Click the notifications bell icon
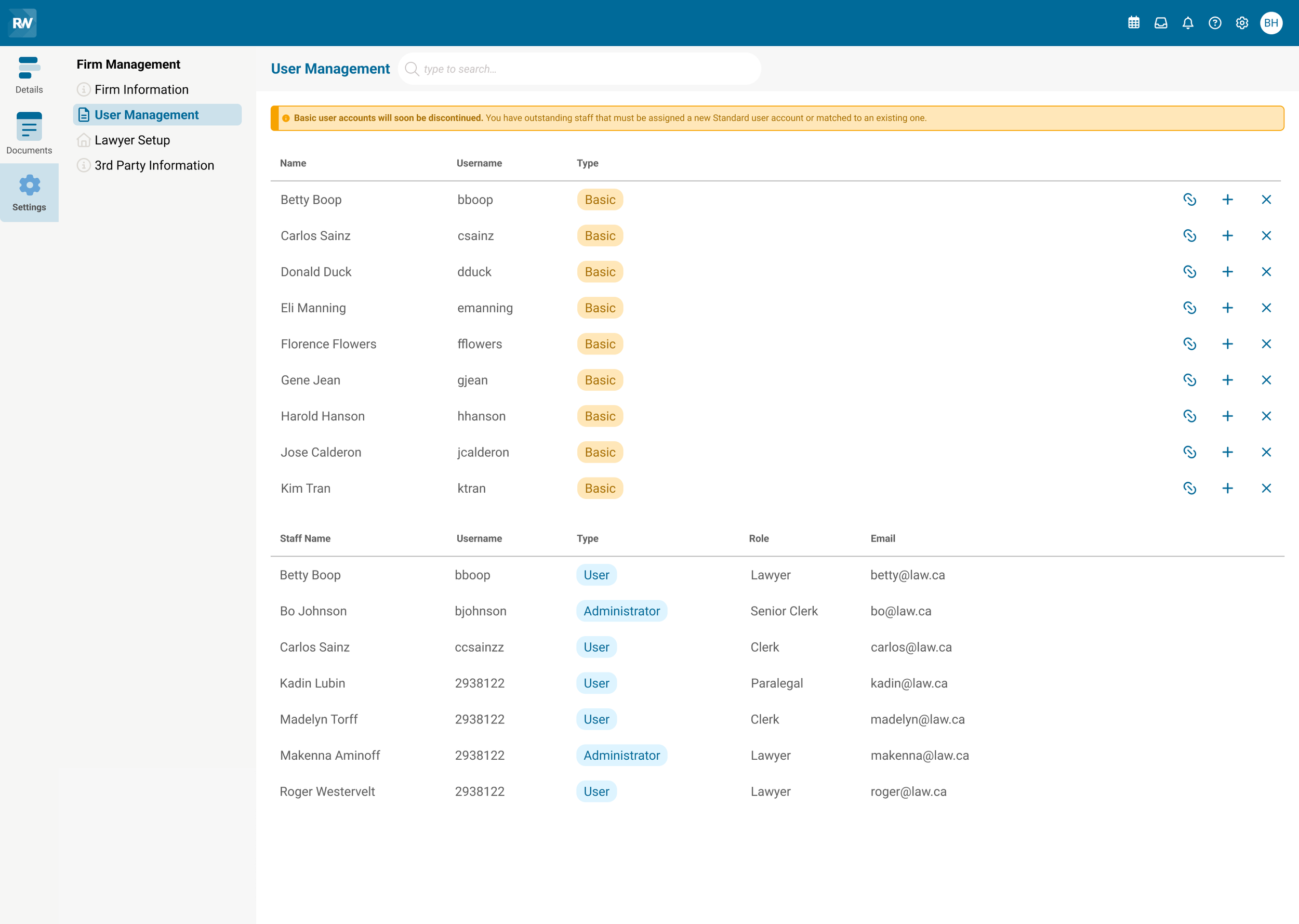The width and height of the screenshot is (1299, 924). point(1187,23)
